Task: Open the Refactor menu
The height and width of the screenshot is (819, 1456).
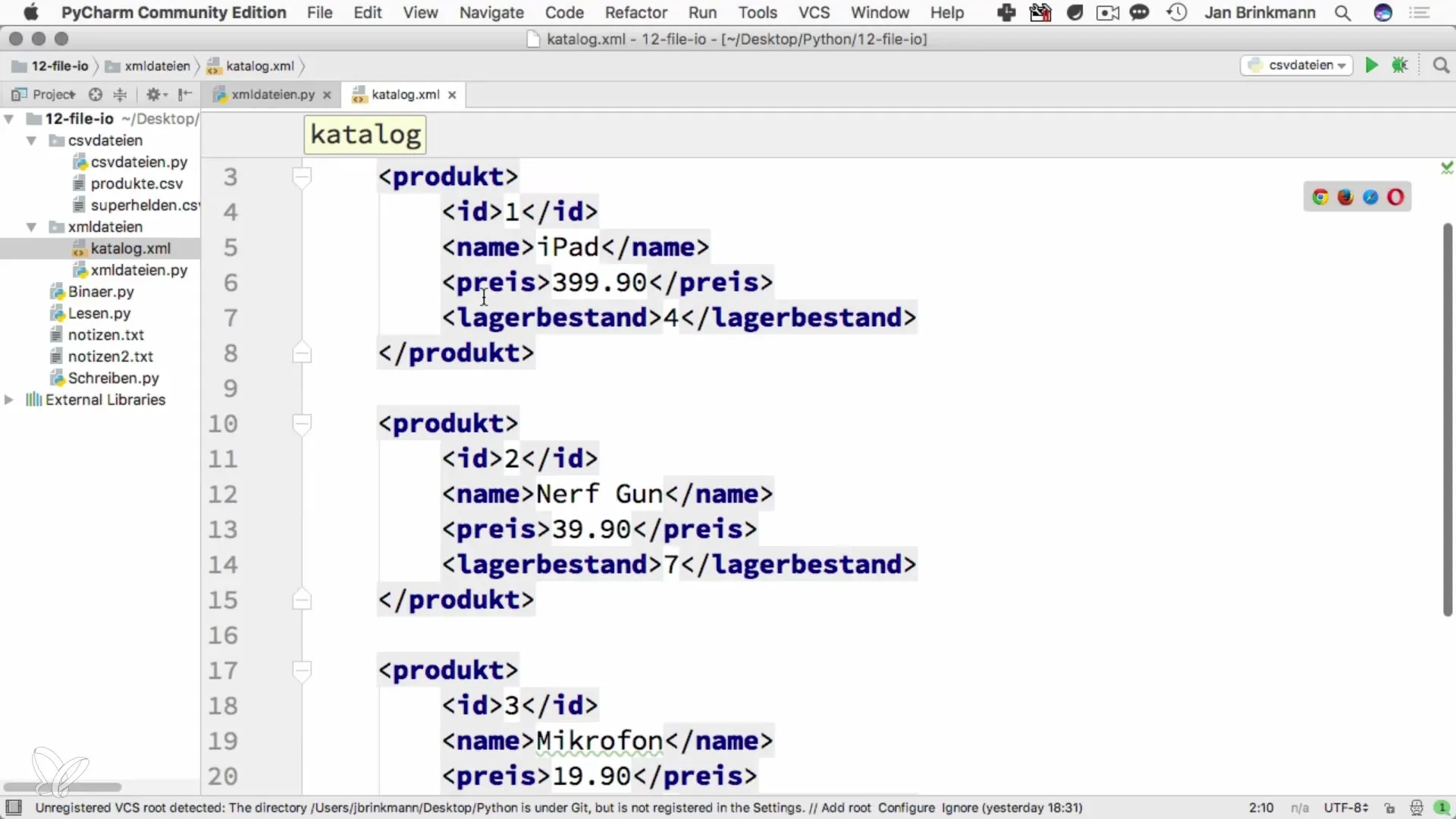Action: (x=635, y=13)
